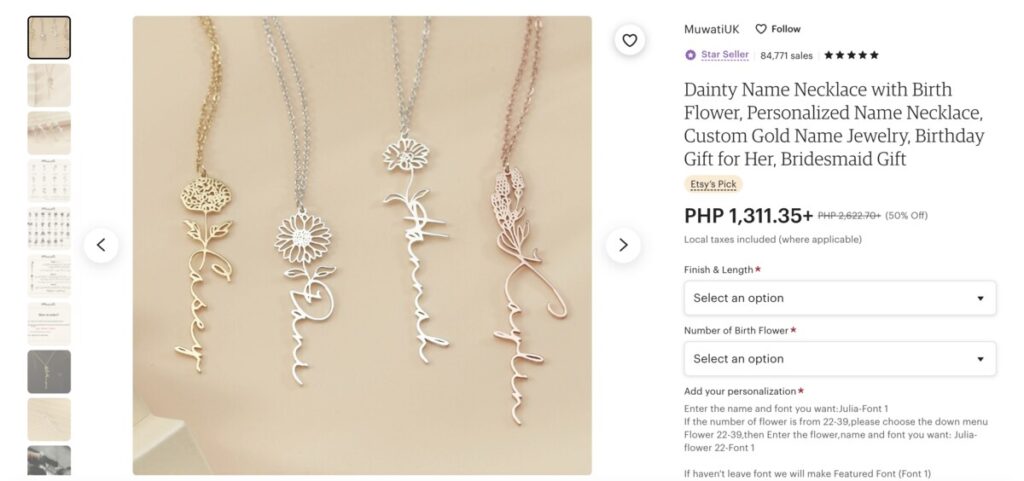Screen dimensions: 1024x481
Task: Click the 84,771 sales text
Action: point(786,55)
